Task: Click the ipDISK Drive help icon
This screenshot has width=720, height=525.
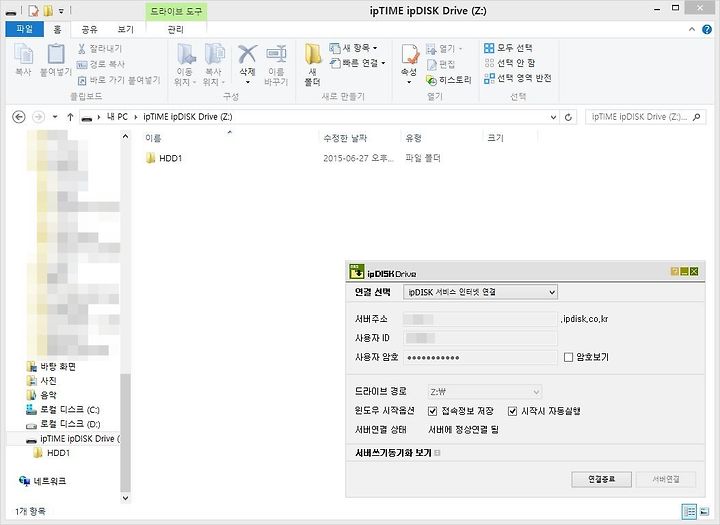Action: point(675,271)
